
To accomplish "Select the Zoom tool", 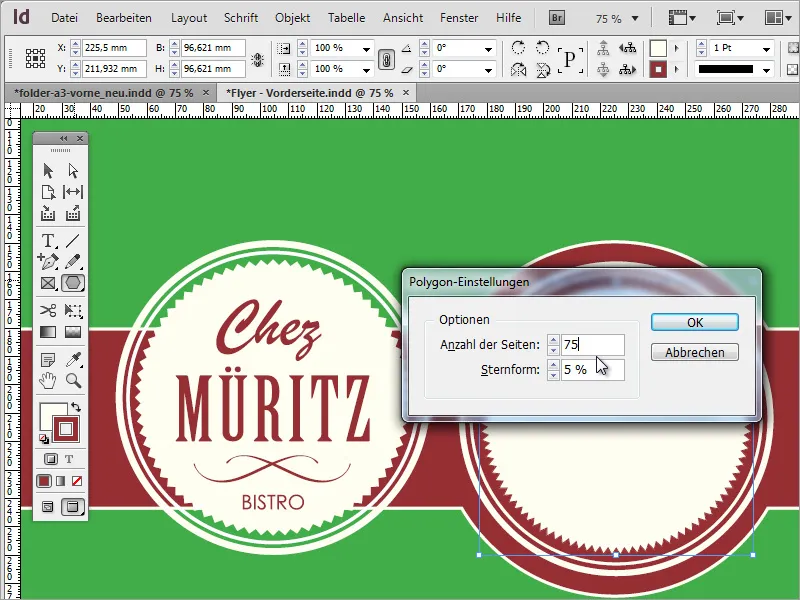I will point(72,380).
